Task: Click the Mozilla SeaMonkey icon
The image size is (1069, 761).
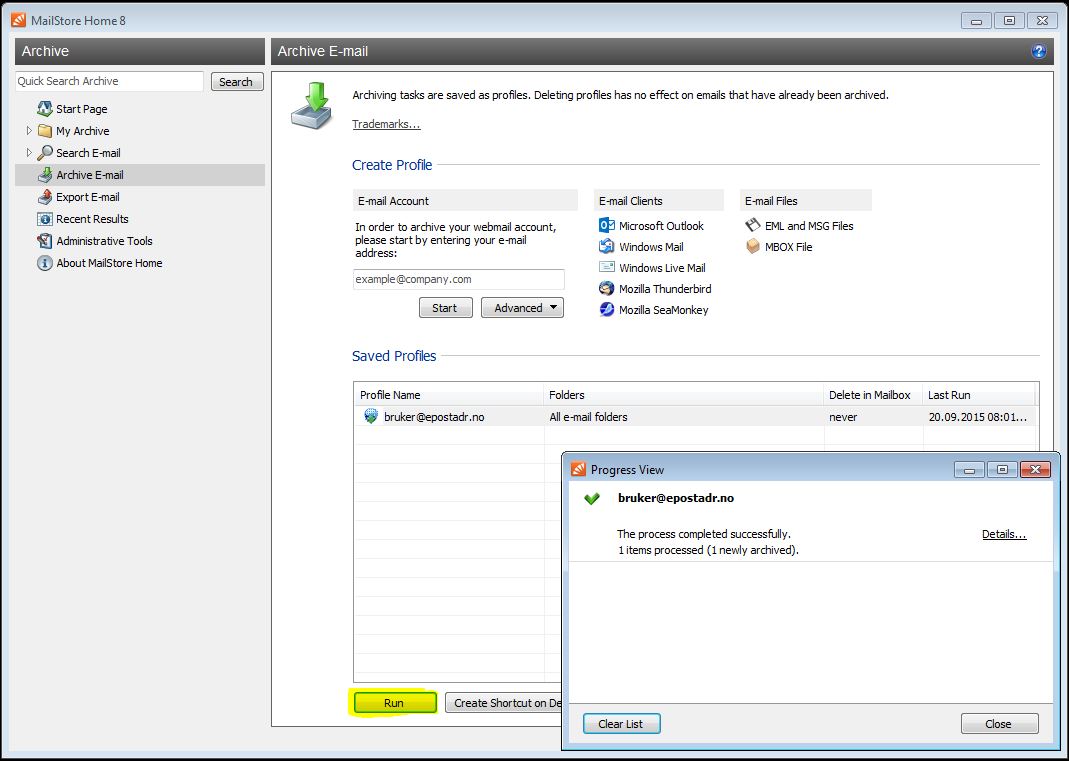Action: tap(607, 310)
